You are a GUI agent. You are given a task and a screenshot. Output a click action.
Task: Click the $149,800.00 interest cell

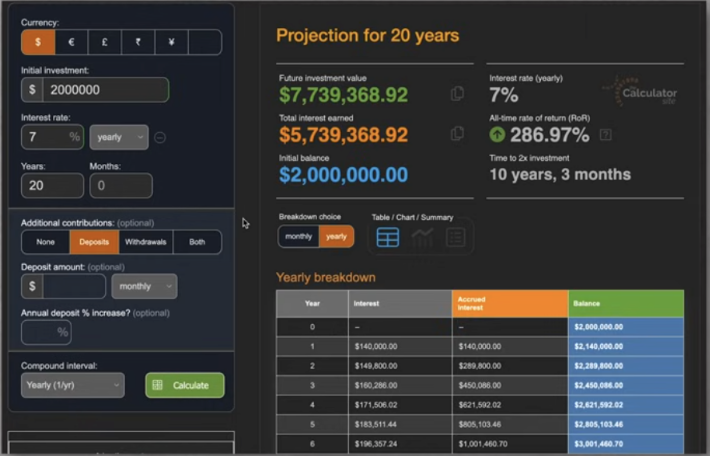[400, 366]
